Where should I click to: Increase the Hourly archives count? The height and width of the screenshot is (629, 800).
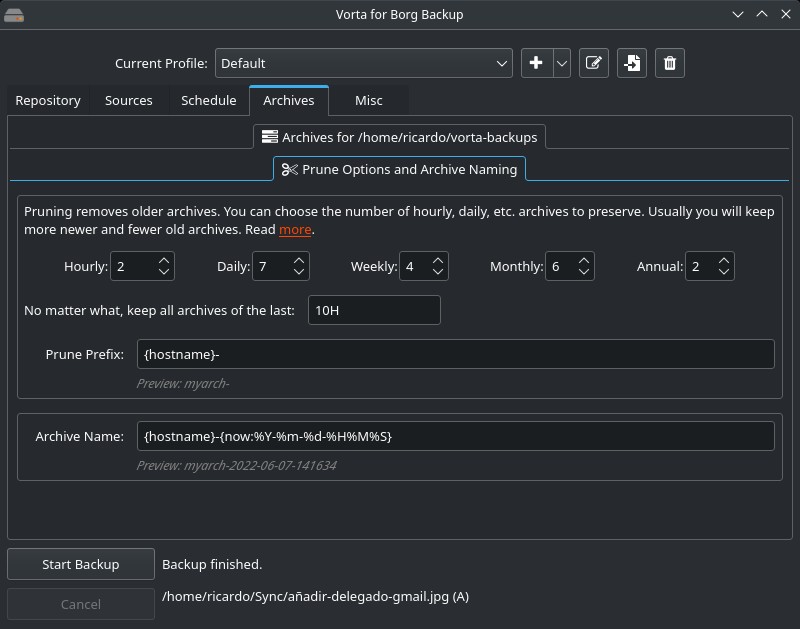click(x=164, y=260)
